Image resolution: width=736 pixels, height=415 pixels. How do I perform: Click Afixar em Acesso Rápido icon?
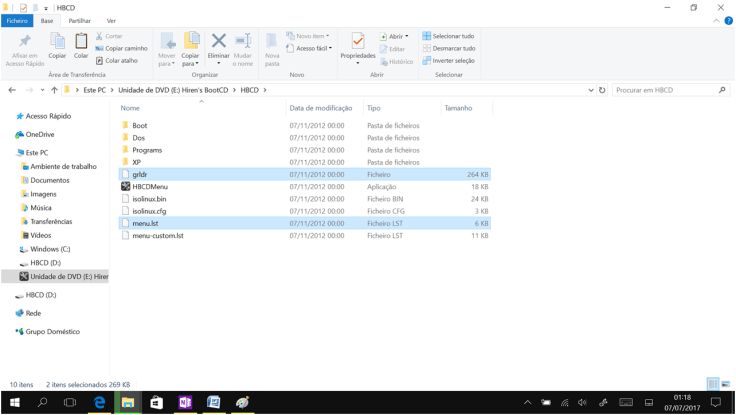click(x=24, y=46)
